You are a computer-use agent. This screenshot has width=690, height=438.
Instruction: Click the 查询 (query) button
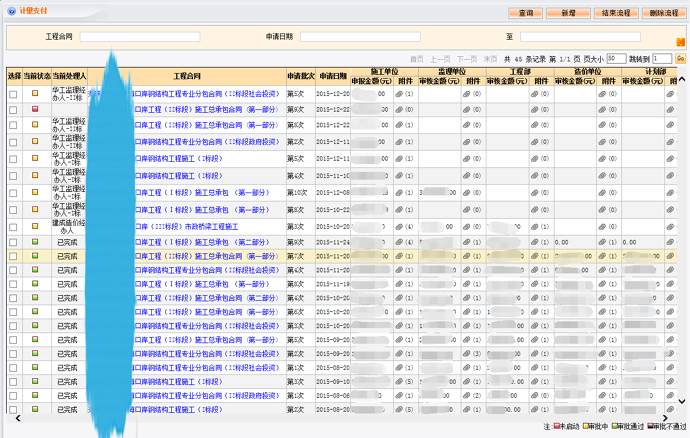(x=526, y=13)
